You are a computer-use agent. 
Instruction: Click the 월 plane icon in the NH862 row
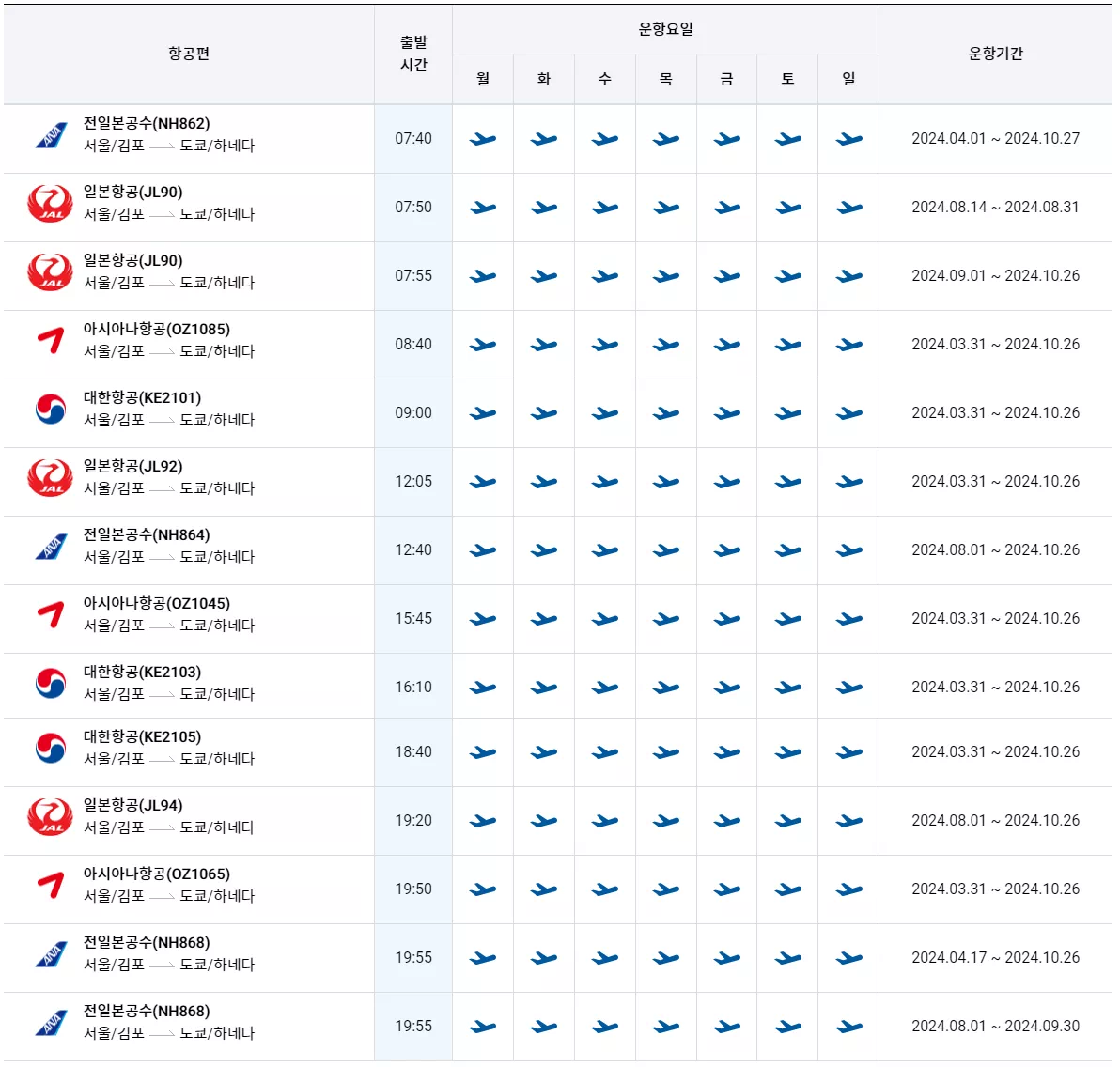click(x=483, y=139)
